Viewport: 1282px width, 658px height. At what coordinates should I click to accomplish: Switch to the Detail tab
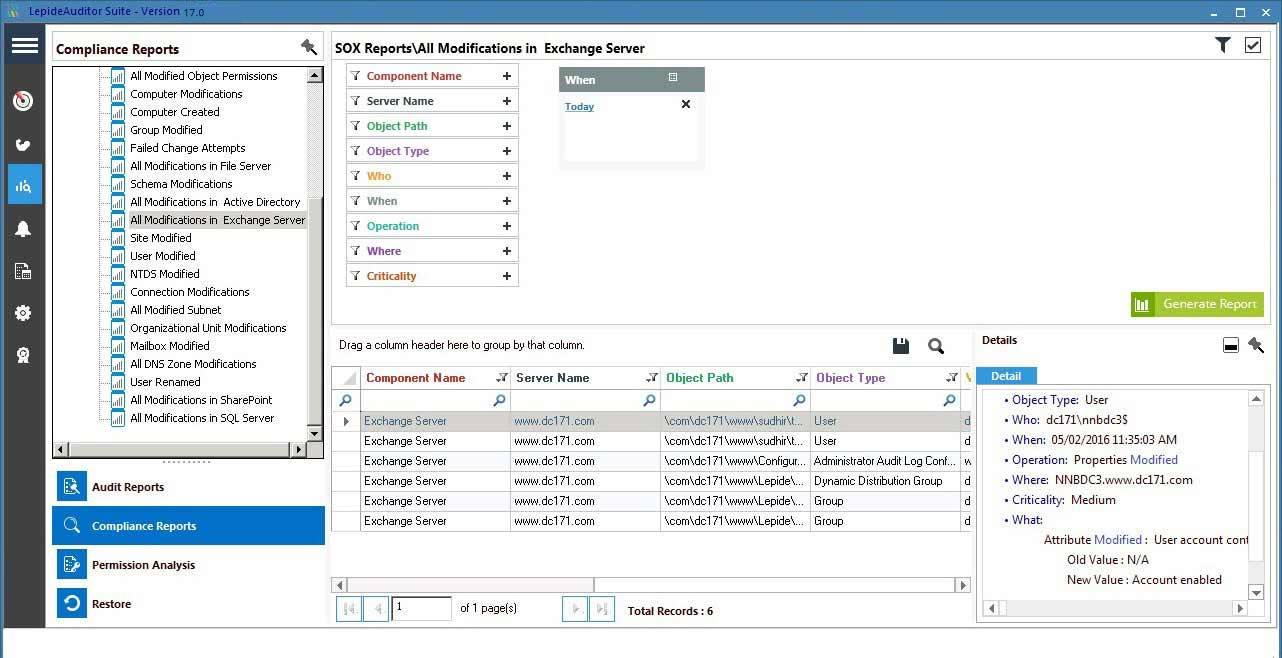[x=1006, y=376]
